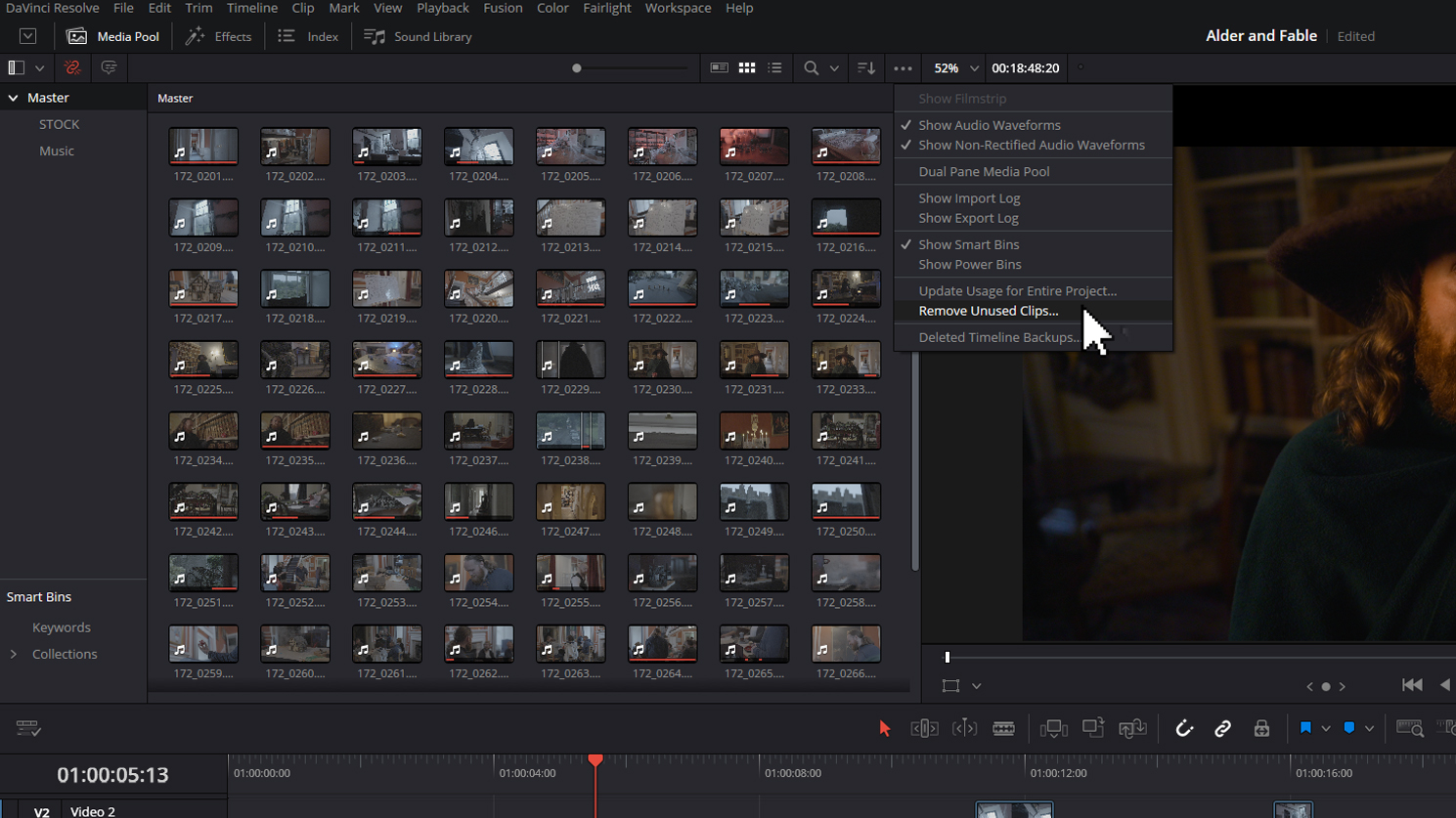1456x818 pixels.
Task: Open the 52% viewer zoom dropdown
Action: [x=952, y=67]
